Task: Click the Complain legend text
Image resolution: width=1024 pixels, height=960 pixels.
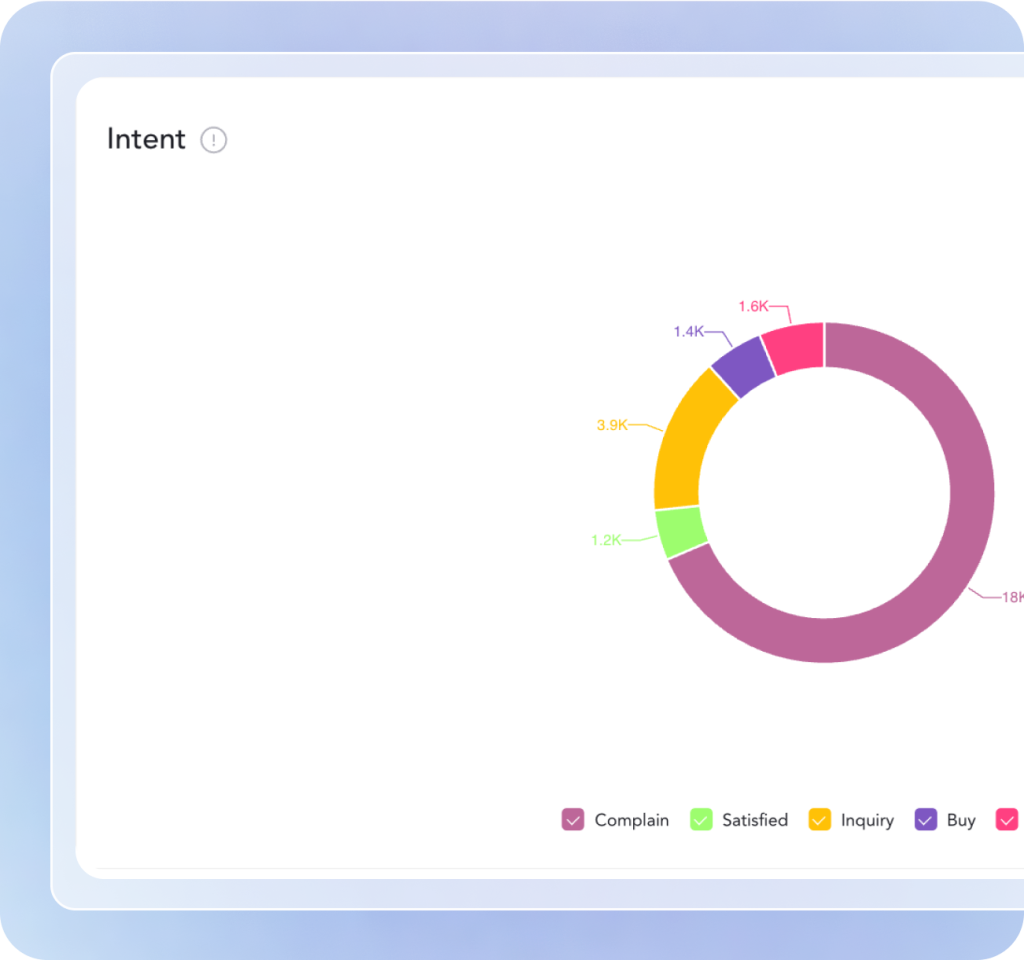Action: [x=631, y=820]
